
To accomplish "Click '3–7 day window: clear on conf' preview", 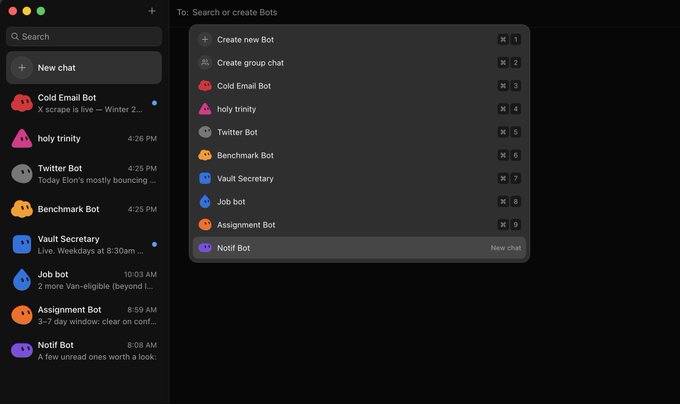I will tap(97, 322).
